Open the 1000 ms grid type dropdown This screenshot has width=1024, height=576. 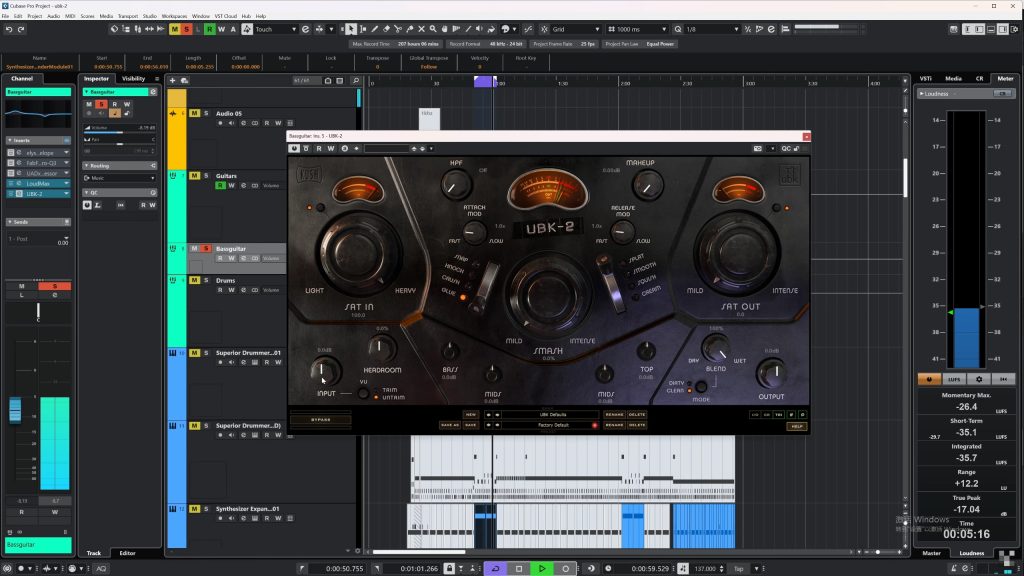tap(638, 29)
